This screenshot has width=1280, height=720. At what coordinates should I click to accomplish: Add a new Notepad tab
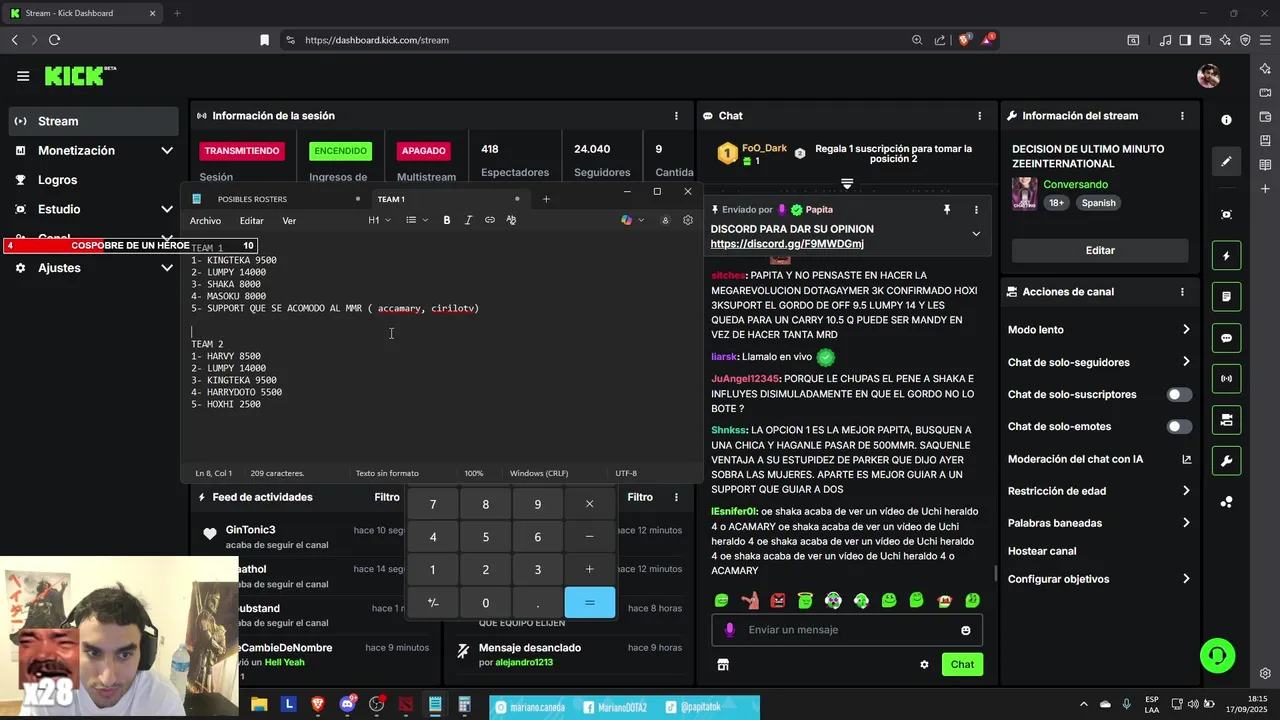coord(546,199)
